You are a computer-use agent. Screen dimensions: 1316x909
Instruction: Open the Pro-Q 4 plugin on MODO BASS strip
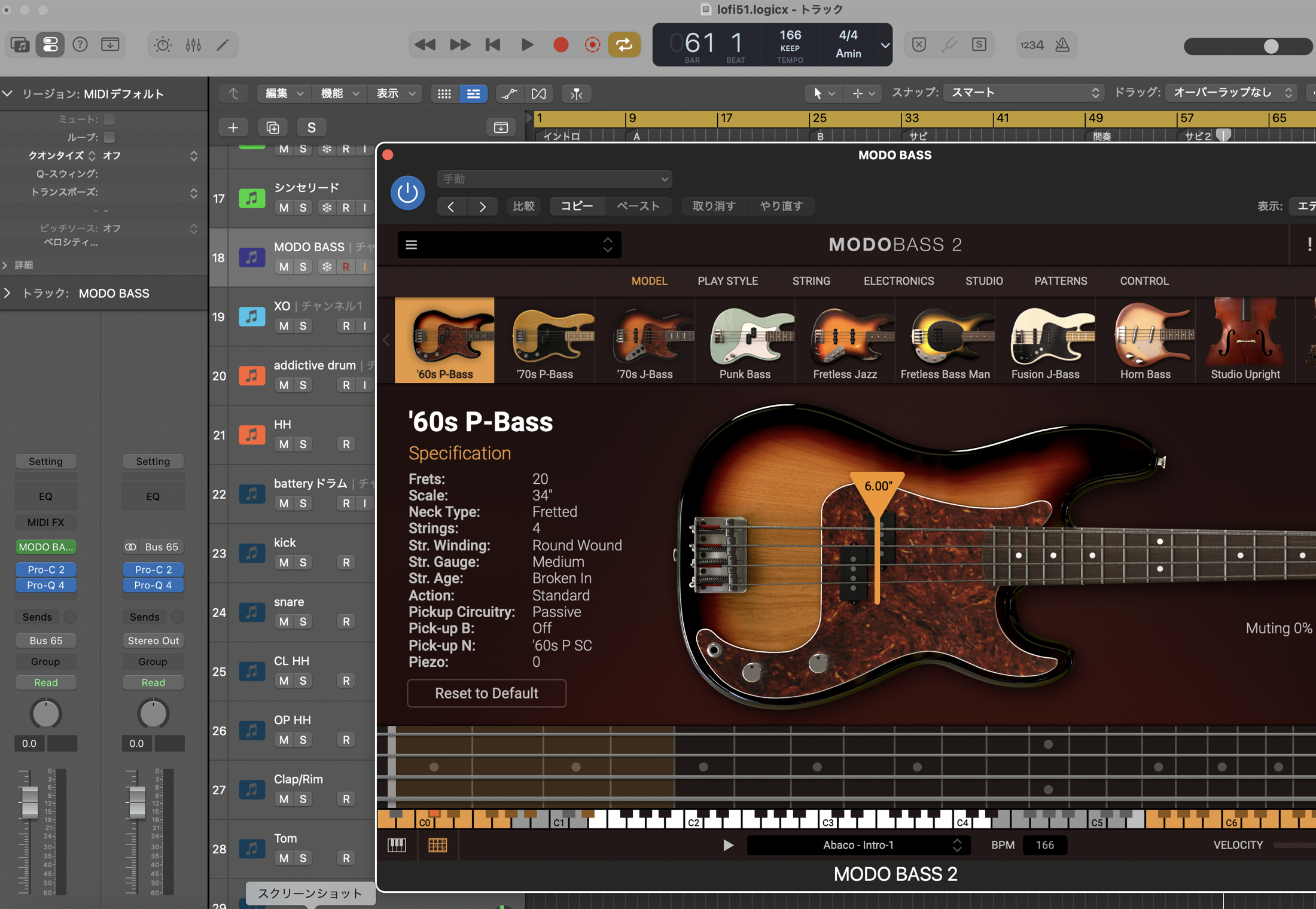coord(45,585)
